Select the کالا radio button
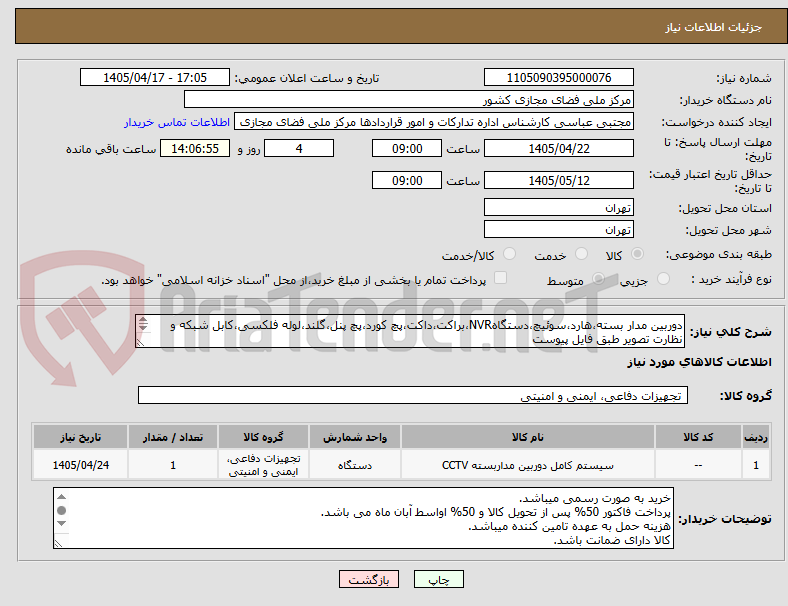The height and width of the screenshot is (606, 788). click(637, 254)
